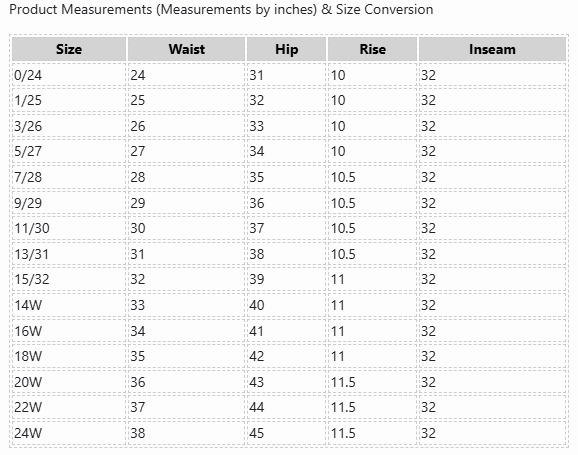Image resolution: width=578 pixels, height=455 pixels.
Task: Click waist value 29 cell
Action: tap(187, 203)
